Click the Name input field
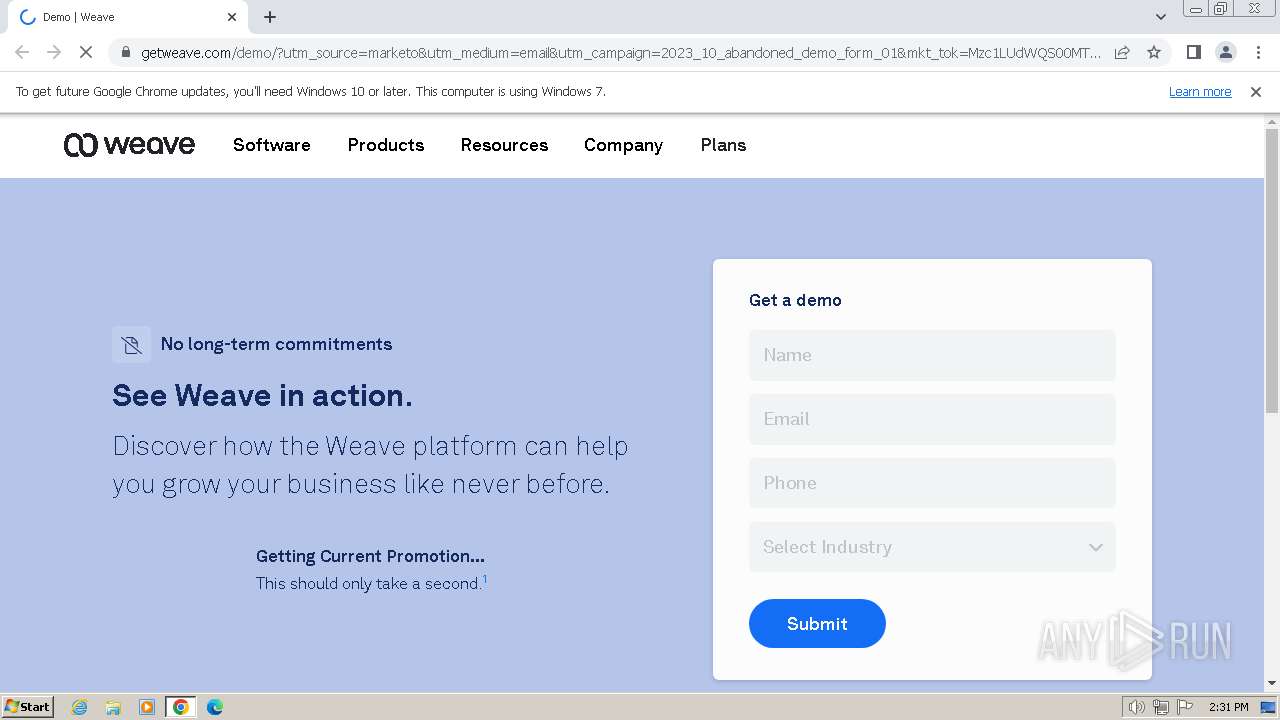 tap(932, 355)
